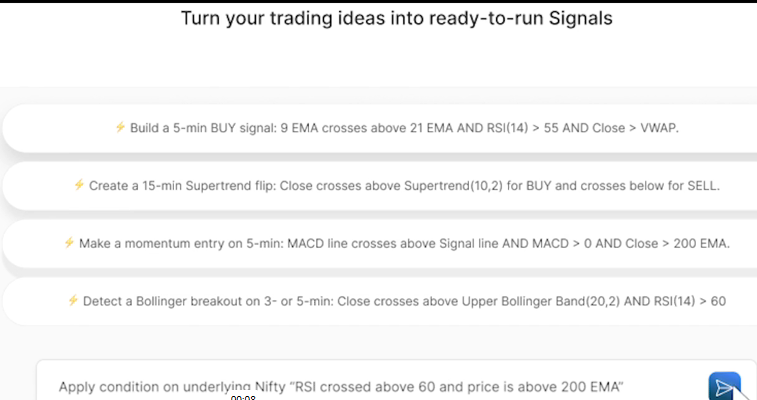Click lightning icon beside 5-min BUY signal
The width and height of the screenshot is (757, 400).
pyautogui.click(x=120, y=128)
